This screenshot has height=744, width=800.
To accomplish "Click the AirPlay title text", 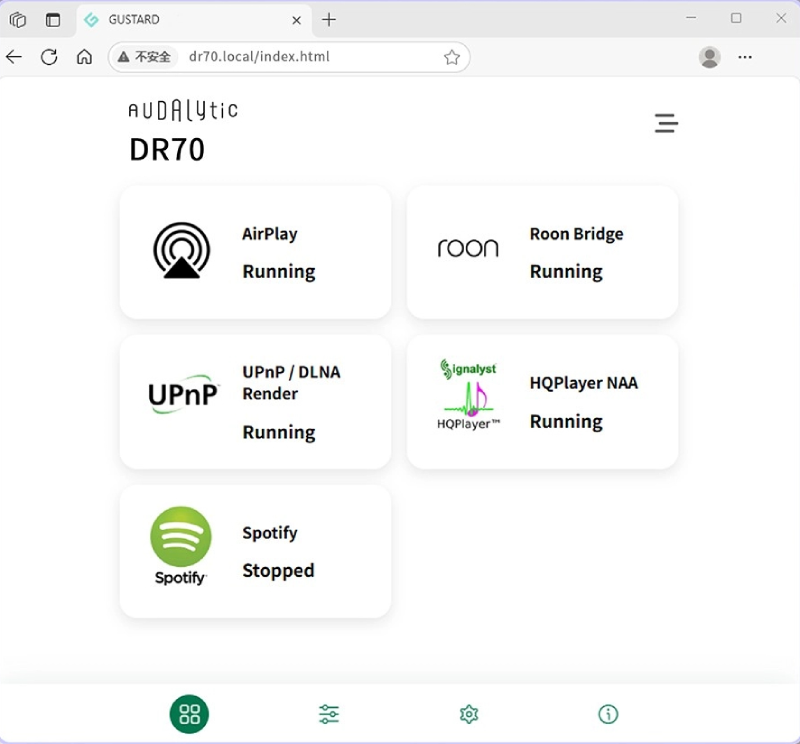I will click(270, 234).
